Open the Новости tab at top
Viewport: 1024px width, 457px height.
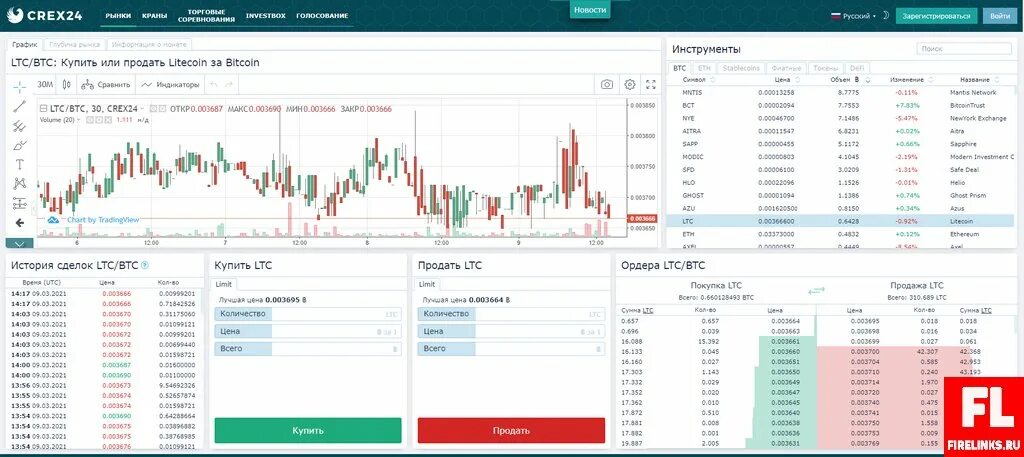pyautogui.click(x=590, y=10)
